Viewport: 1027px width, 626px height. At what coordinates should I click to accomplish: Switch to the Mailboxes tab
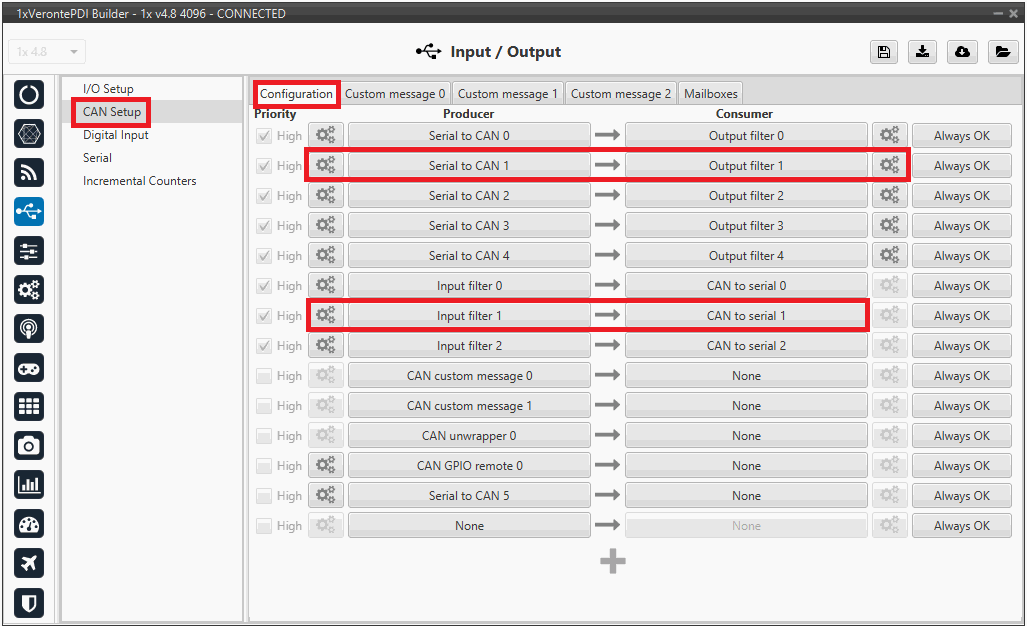coord(710,94)
